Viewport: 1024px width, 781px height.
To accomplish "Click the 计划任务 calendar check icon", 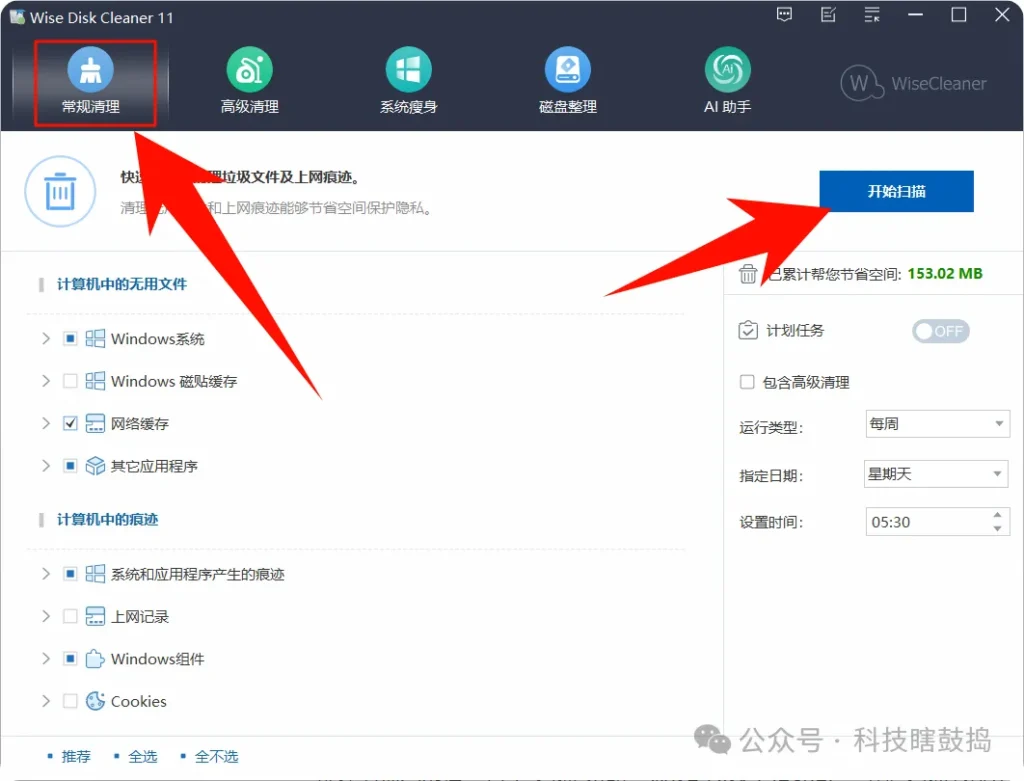I will (x=748, y=330).
